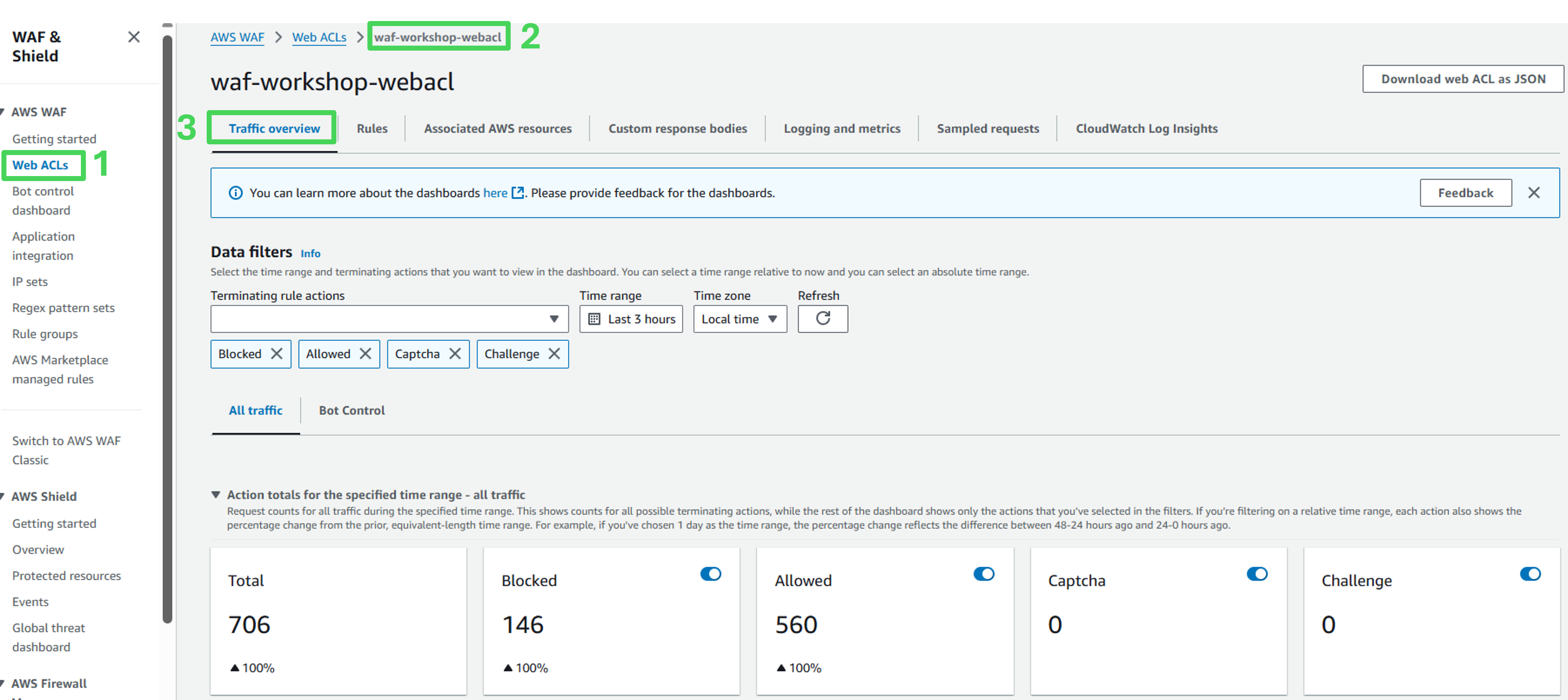Open the external link icon beside 'here'

pos(517,193)
